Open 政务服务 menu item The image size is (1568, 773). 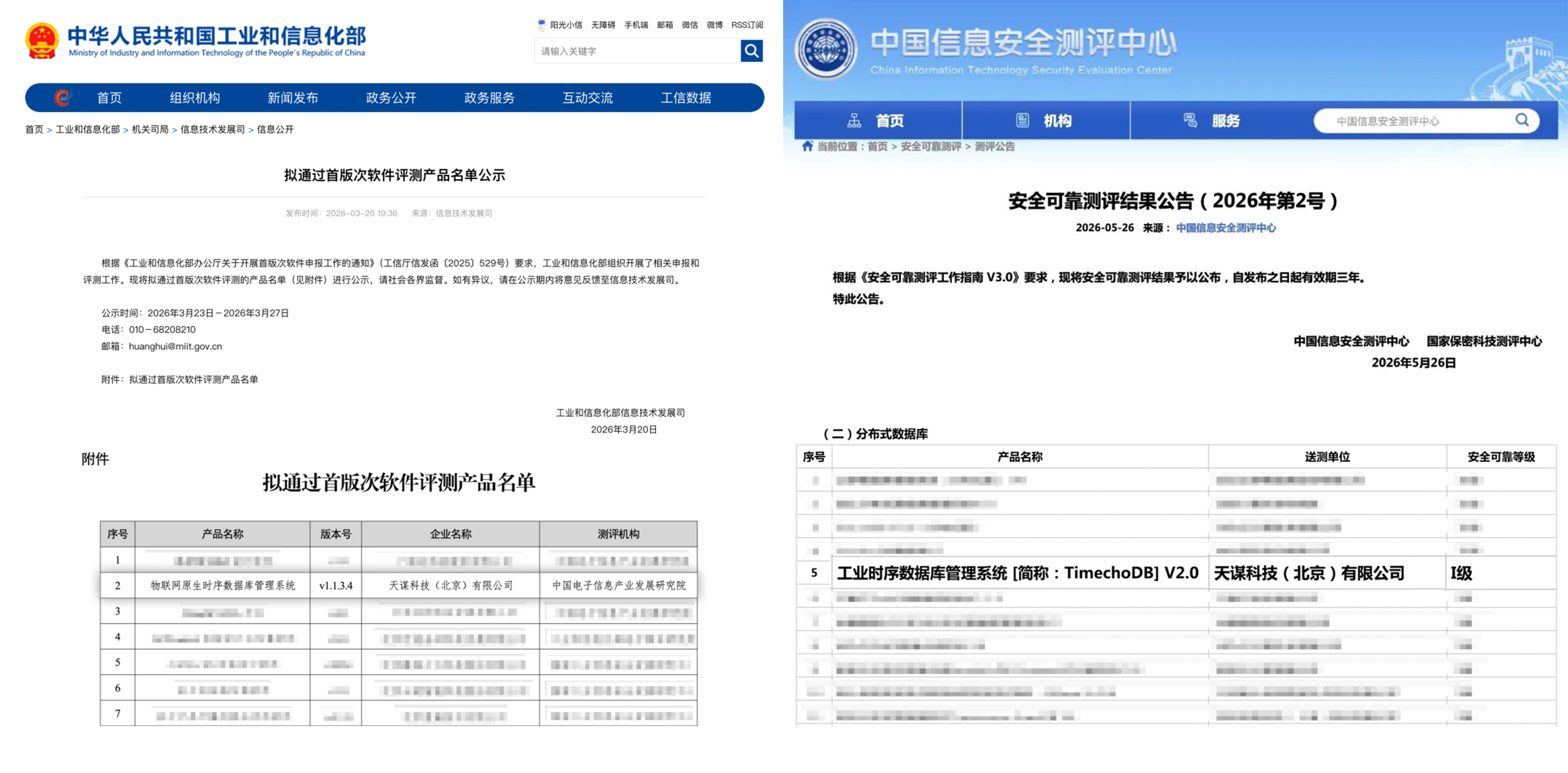click(489, 97)
